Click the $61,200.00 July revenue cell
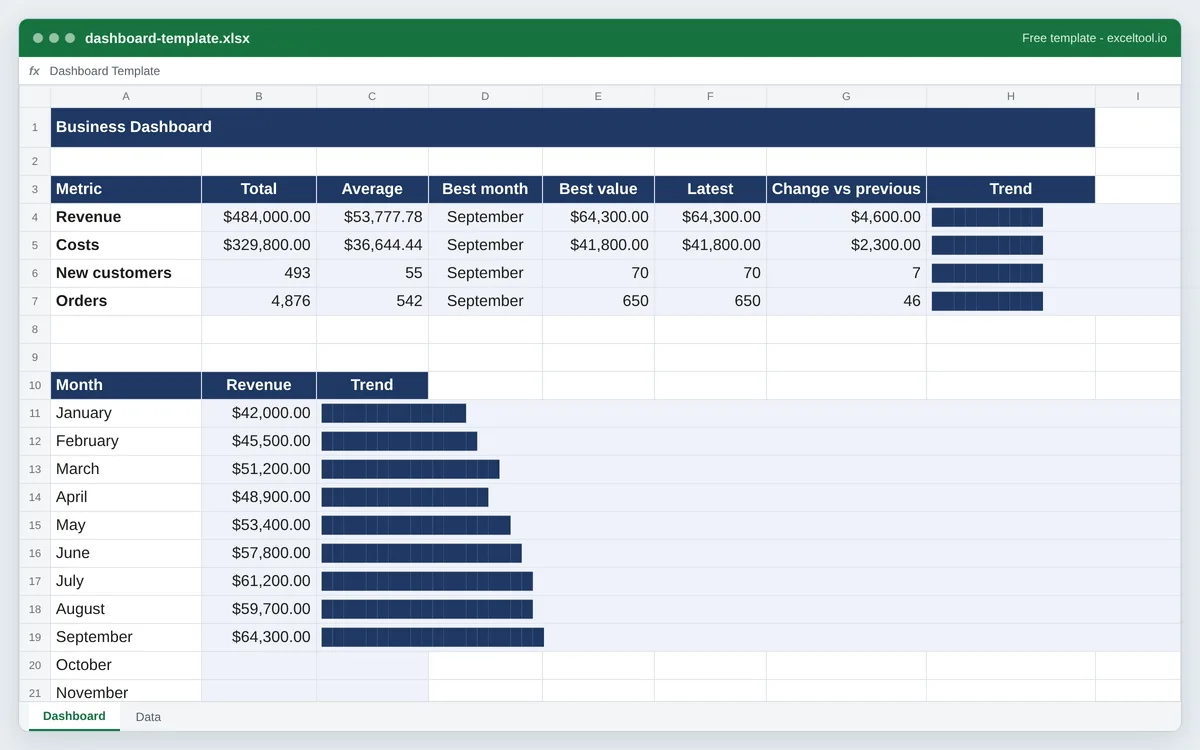 259,581
